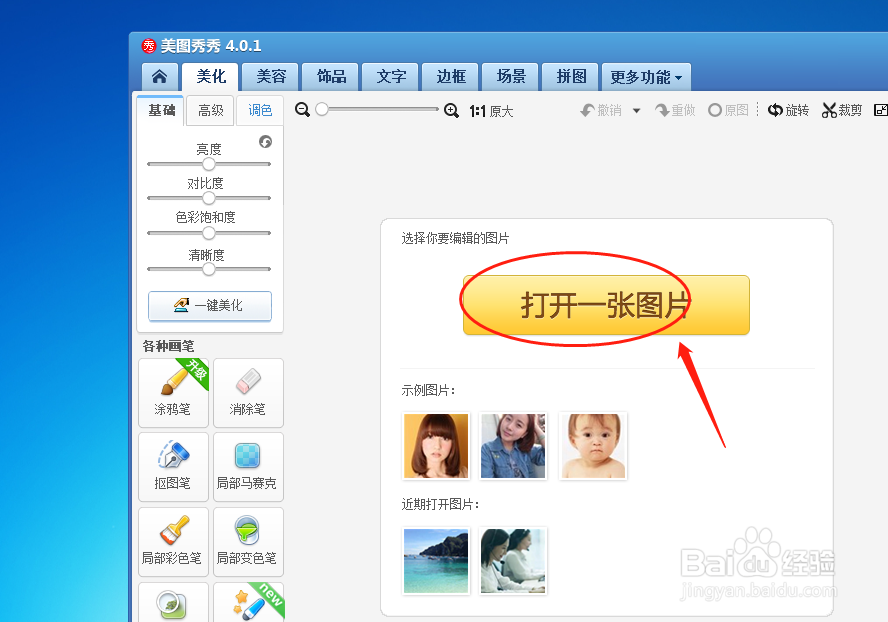Viewport: 888px width, 622px height.
Task: Select the 基础 sub-tab
Action: (x=161, y=110)
